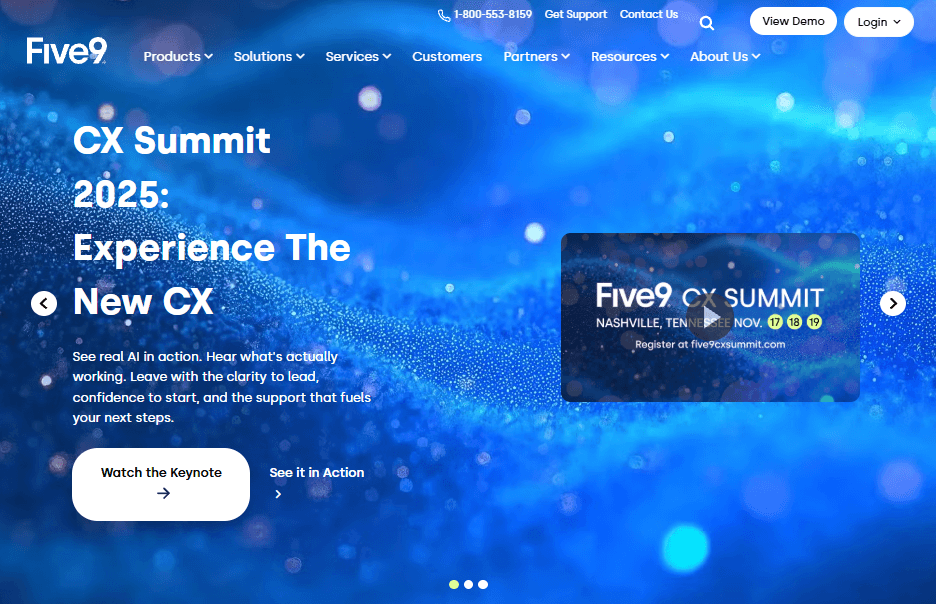Click the phone icon beside 1-800-553-8159
This screenshot has height=604, width=936.
point(444,16)
